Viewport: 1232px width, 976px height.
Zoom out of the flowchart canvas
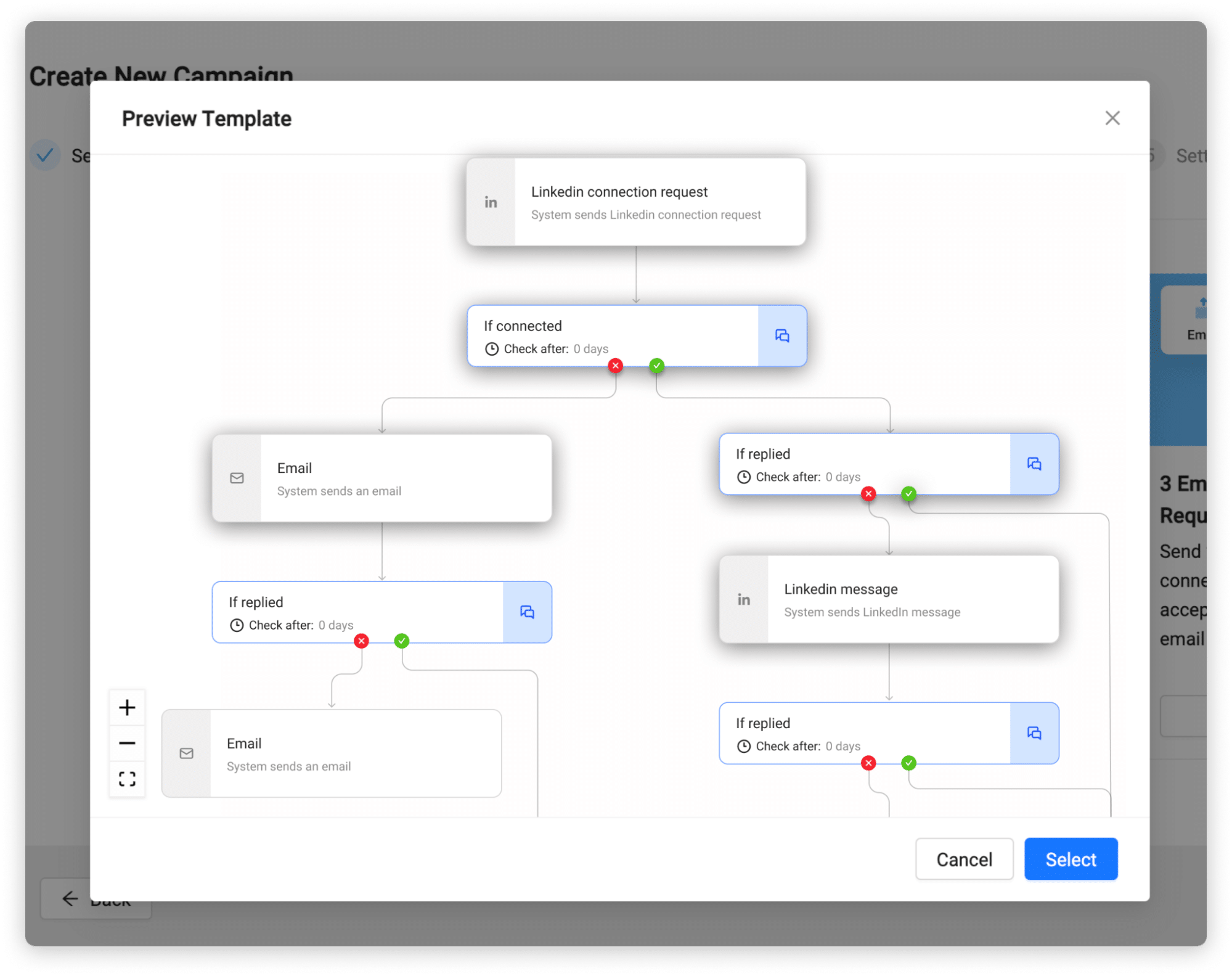click(x=127, y=743)
